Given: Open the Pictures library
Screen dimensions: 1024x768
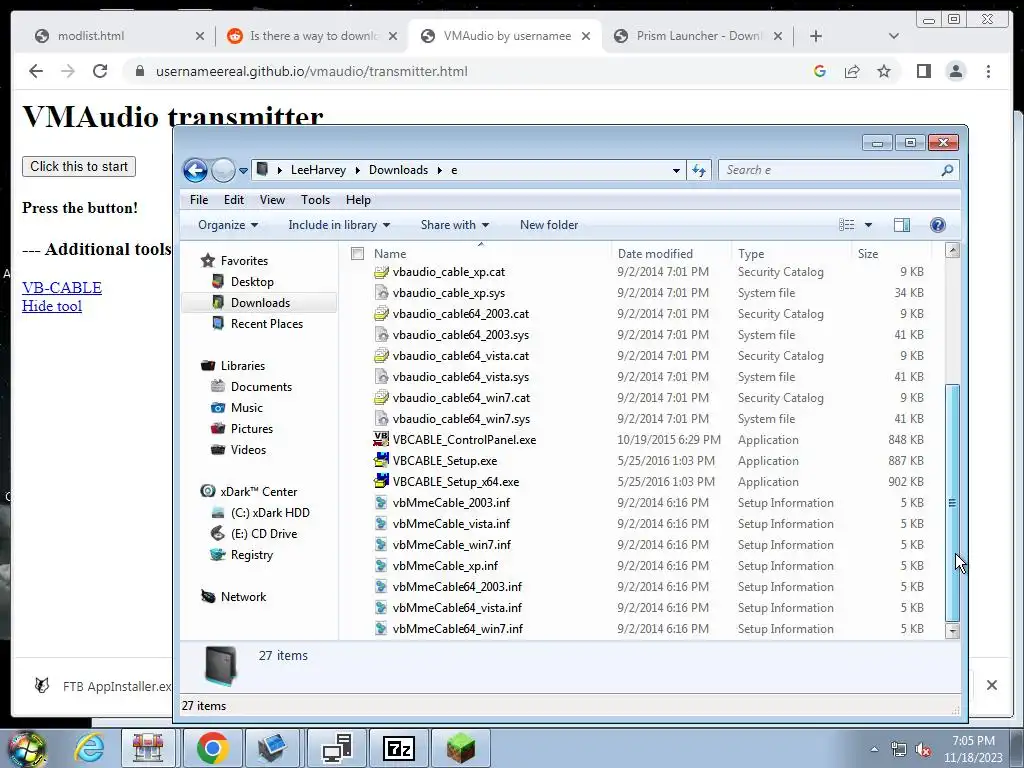Looking at the screenshot, I should point(251,428).
